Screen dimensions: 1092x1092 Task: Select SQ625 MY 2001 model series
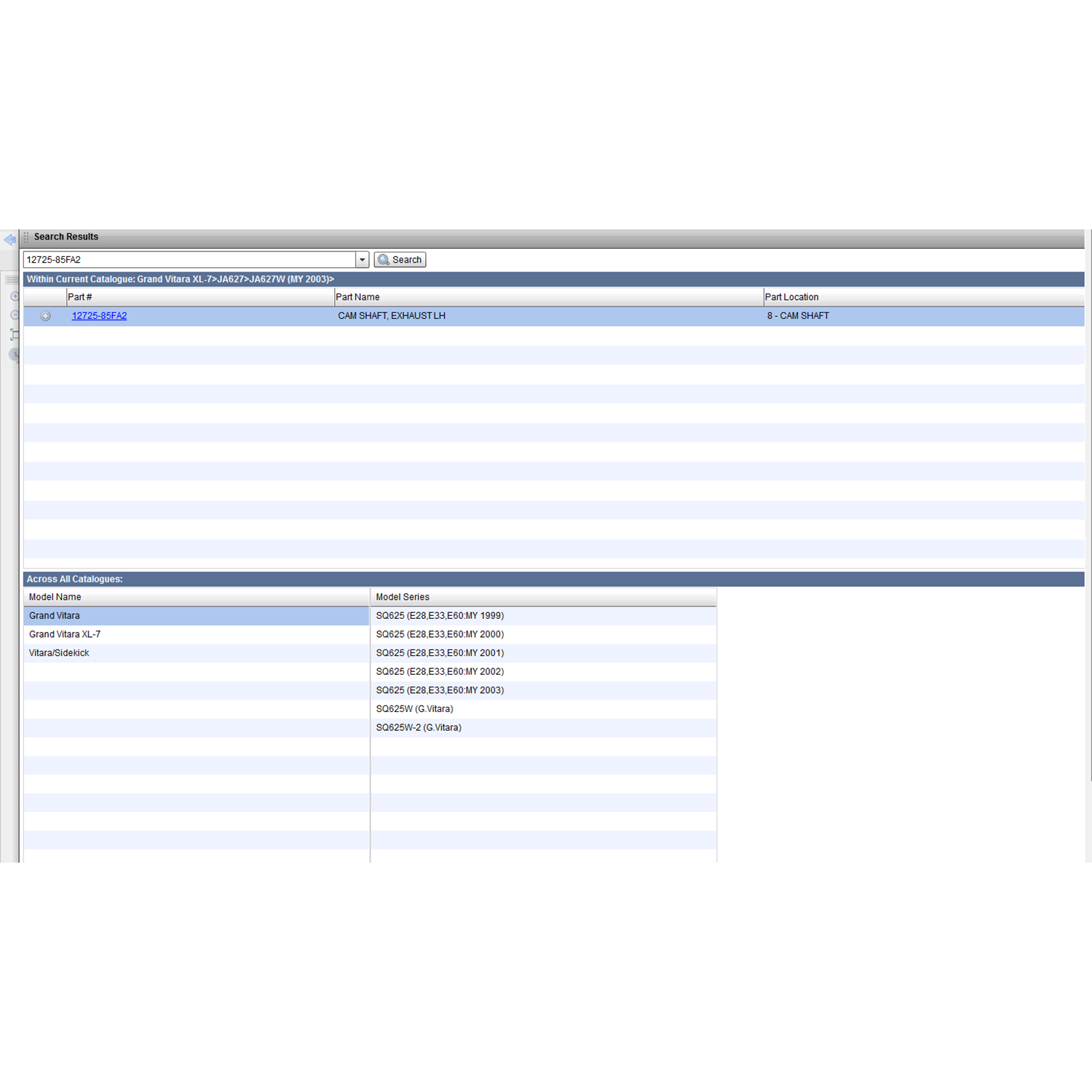(440, 653)
